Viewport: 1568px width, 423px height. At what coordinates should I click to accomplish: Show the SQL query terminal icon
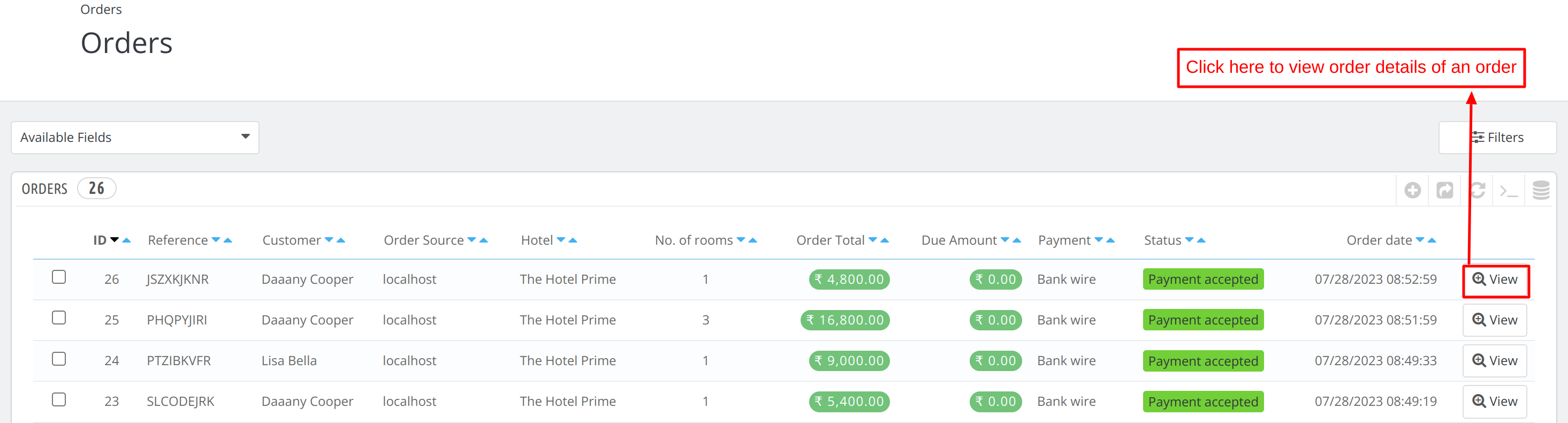tap(1509, 191)
